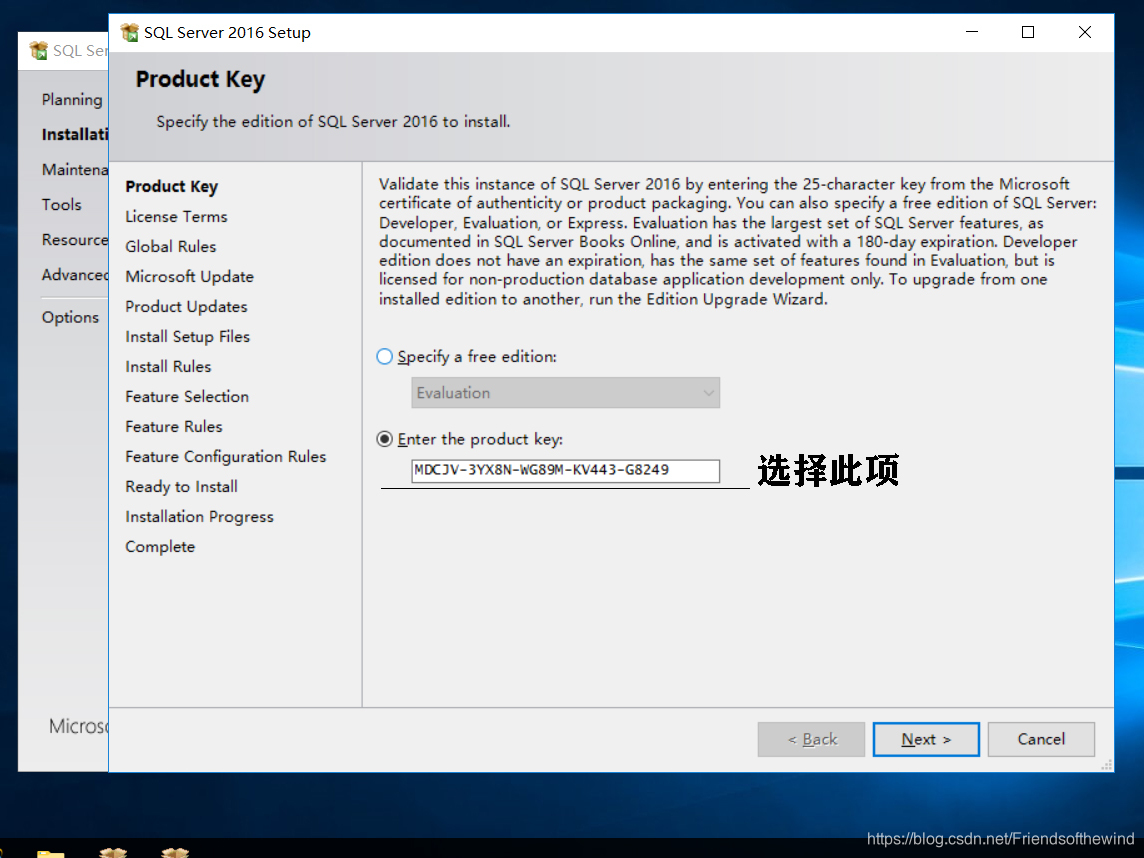Select the 'Enter the product key' radio button

(384, 439)
